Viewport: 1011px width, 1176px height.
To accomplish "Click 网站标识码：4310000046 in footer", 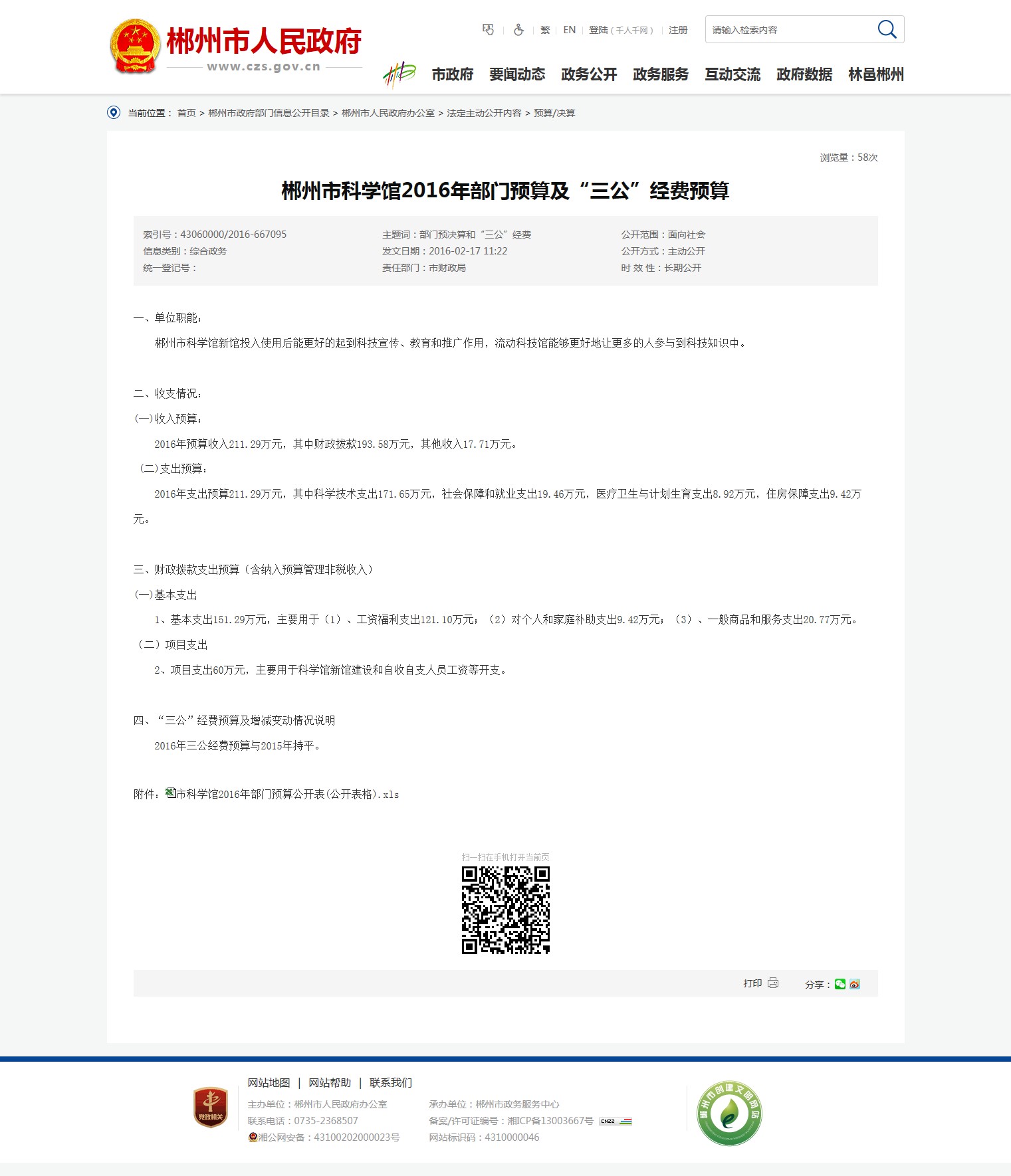I will pos(484,1137).
